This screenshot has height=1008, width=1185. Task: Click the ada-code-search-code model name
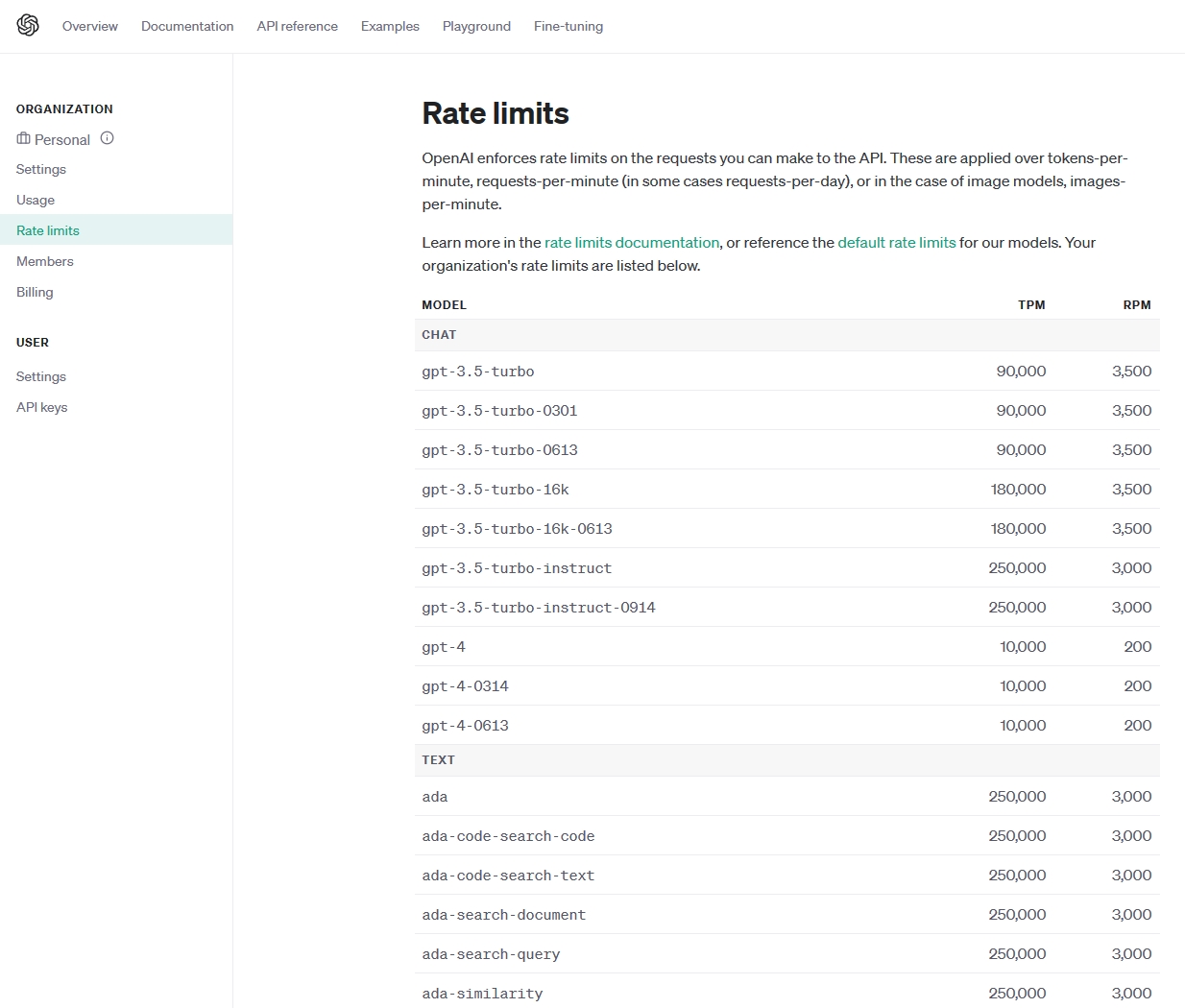(x=508, y=836)
